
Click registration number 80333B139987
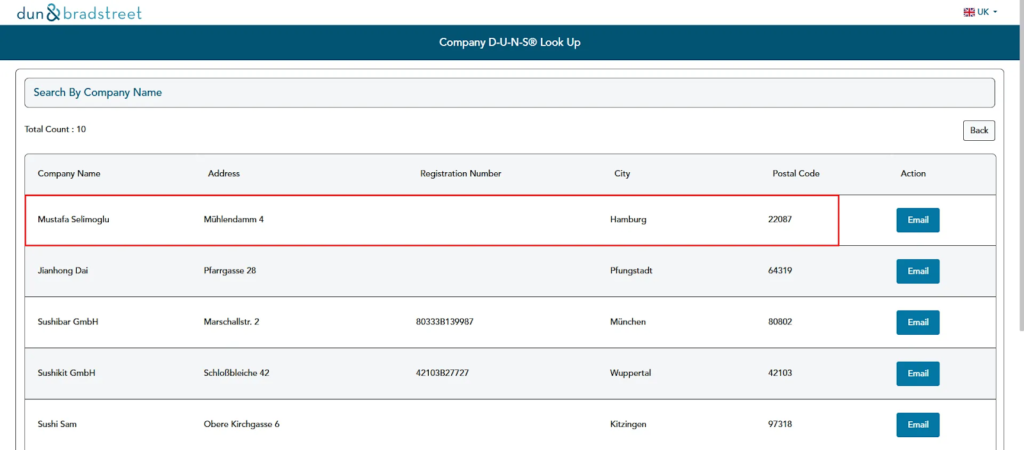coord(444,322)
